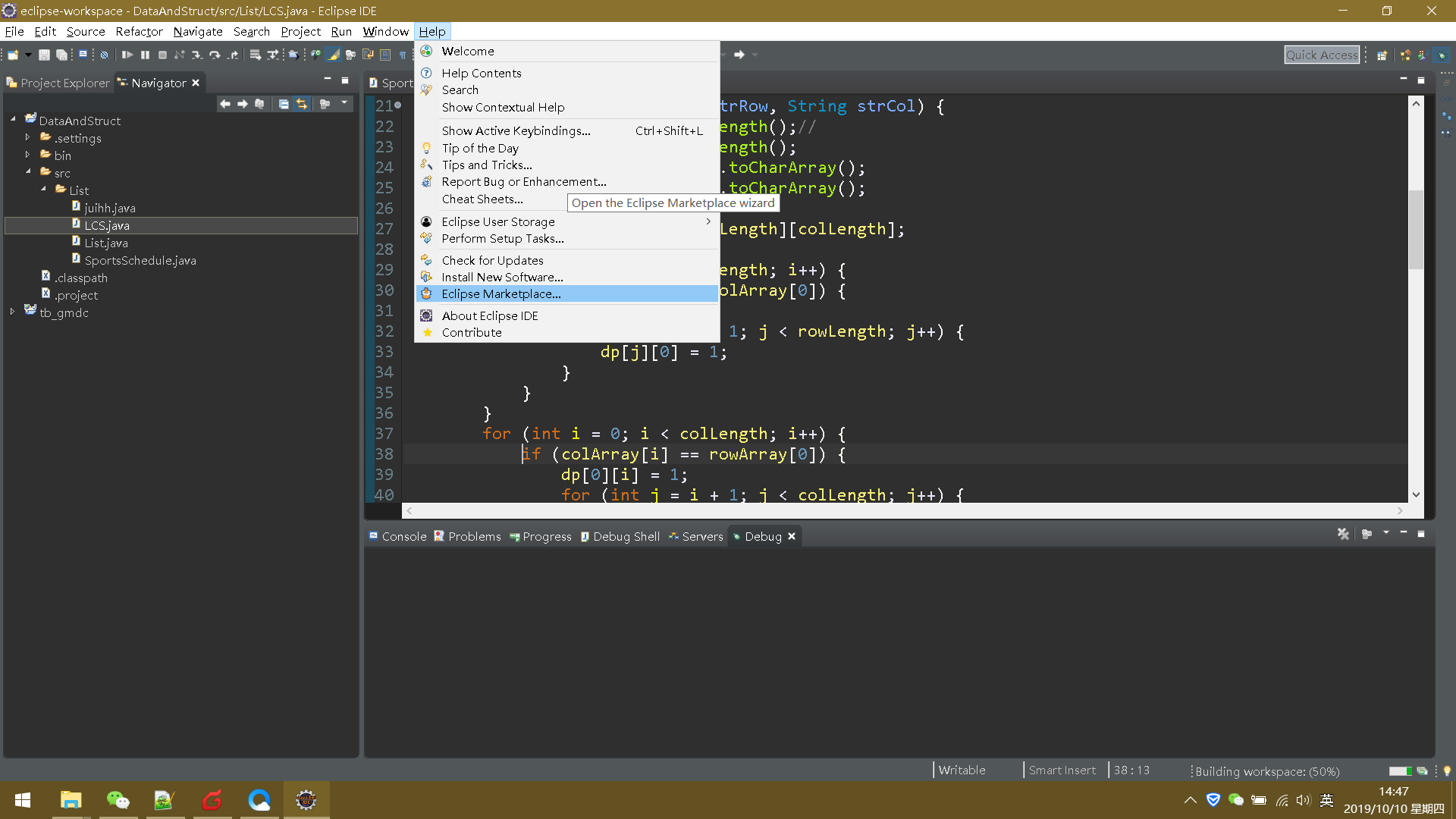Click the Eclipse Marketplace menu item
Screen dimensions: 1456x819
(x=501, y=293)
